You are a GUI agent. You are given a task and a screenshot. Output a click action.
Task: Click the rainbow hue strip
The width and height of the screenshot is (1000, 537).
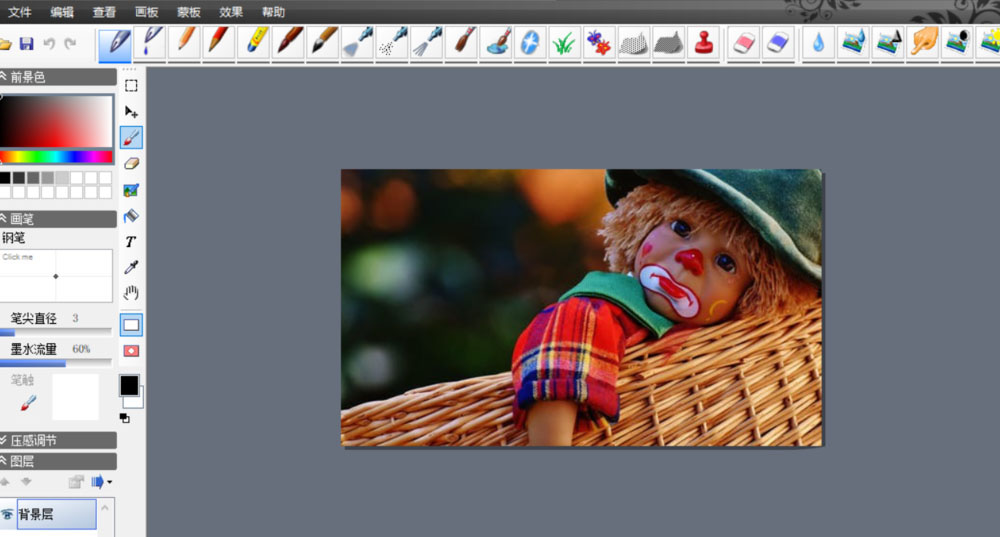(56, 156)
